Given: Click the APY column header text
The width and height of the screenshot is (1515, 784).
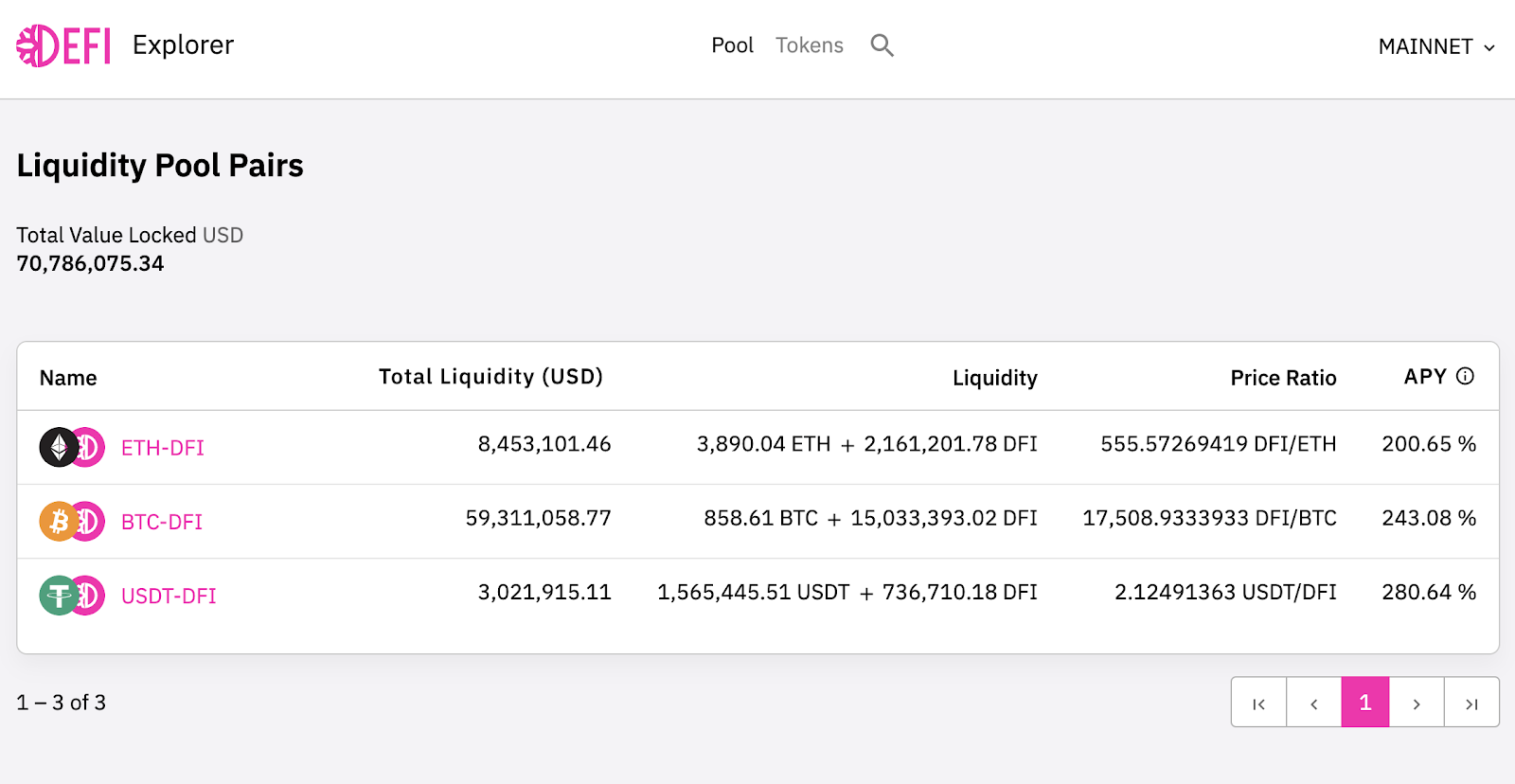Looking at the screenshot, I should click(x=1425, y=376).
